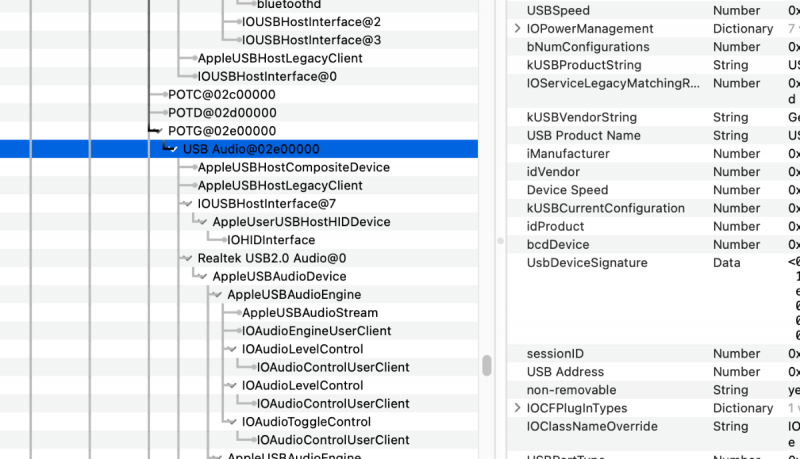This screenshot has width=800, height=459.
Task: Click the bNumConfigurations property
Action: [x=588, y=47]
